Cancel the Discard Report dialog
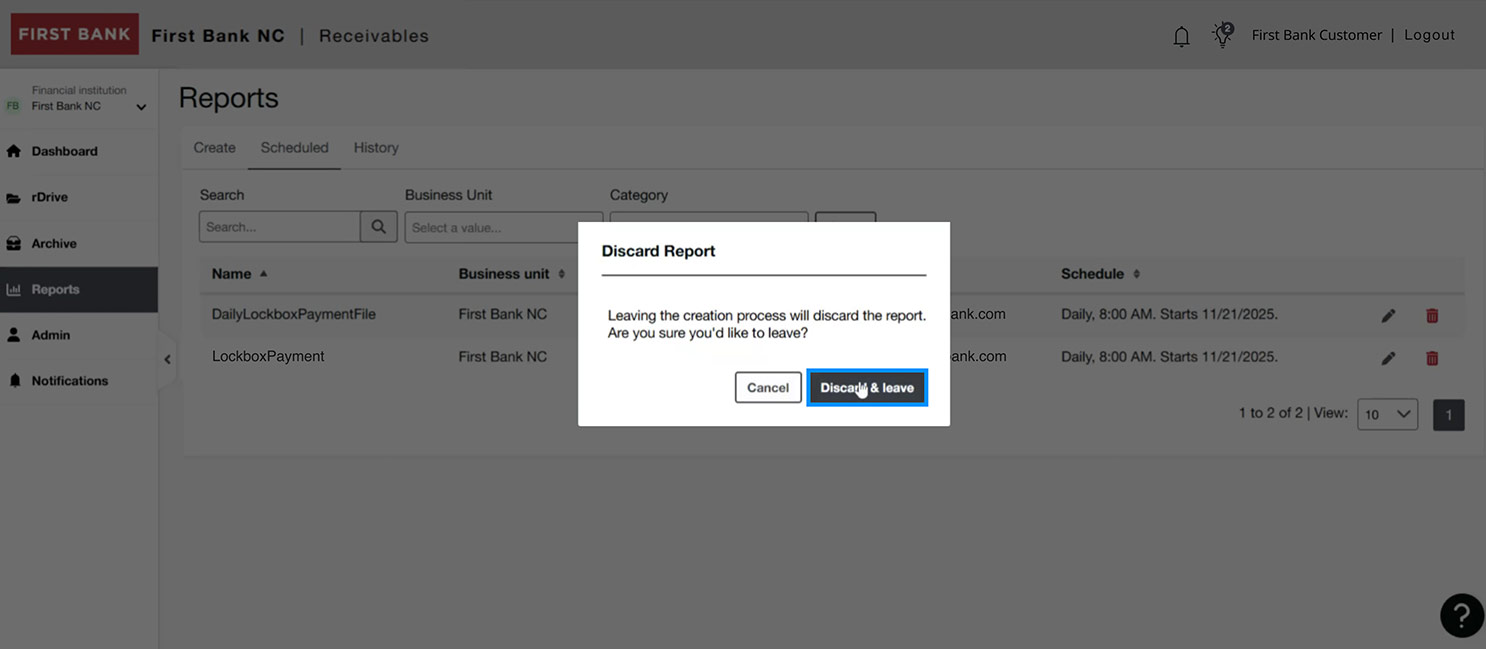This screenshot has height=649, width=1486. (x=767, y=387)
